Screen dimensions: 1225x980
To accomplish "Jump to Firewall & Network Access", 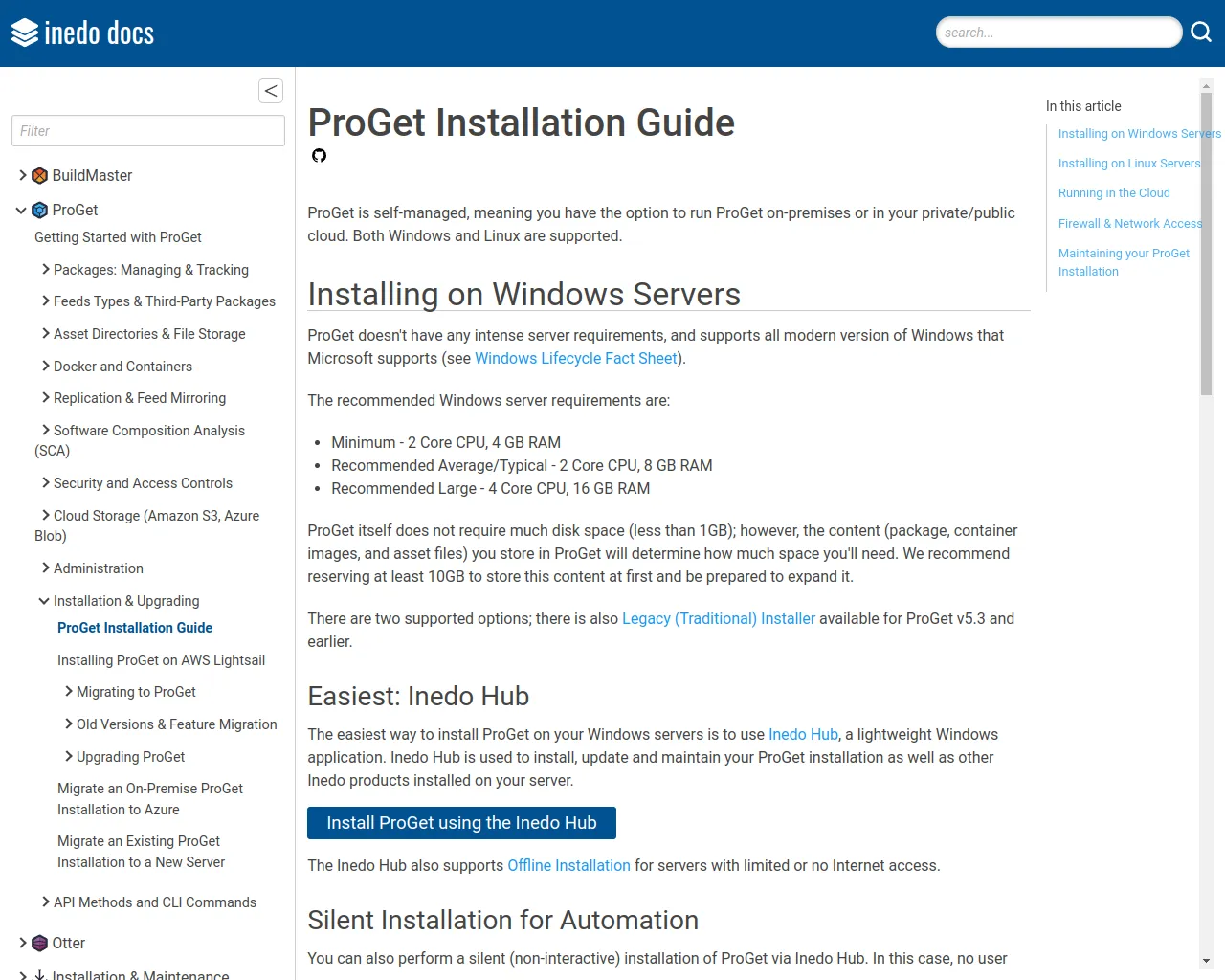I will [x=1130, y=224].
